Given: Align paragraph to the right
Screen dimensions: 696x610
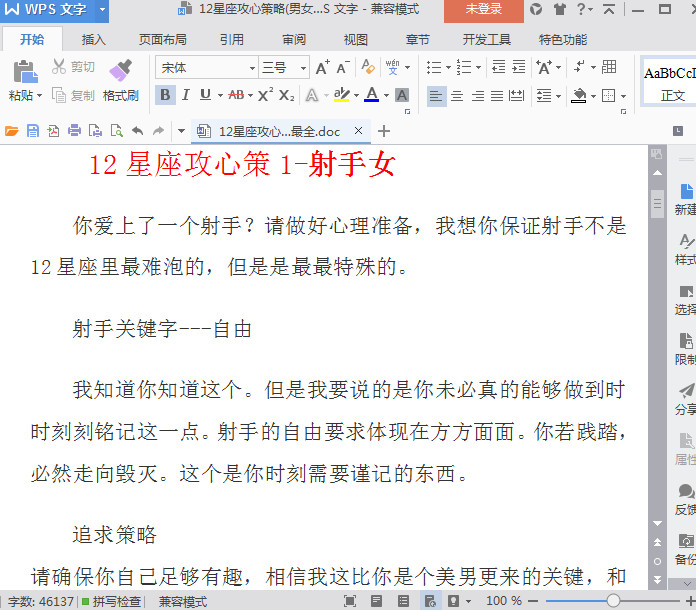Looking at the screenshot, I should tap(478, 95).
